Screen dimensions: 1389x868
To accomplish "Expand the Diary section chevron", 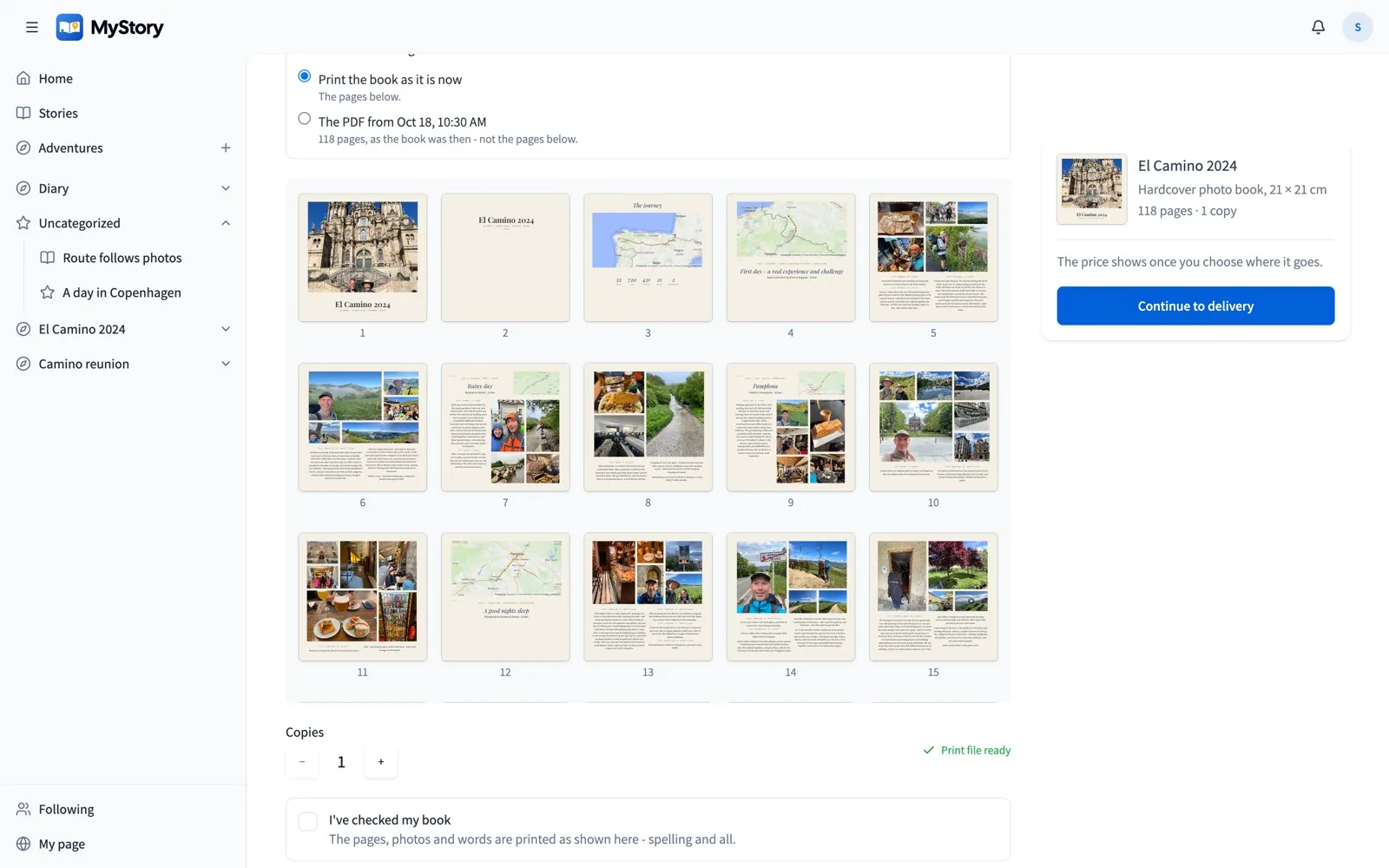I will [226, 188].
